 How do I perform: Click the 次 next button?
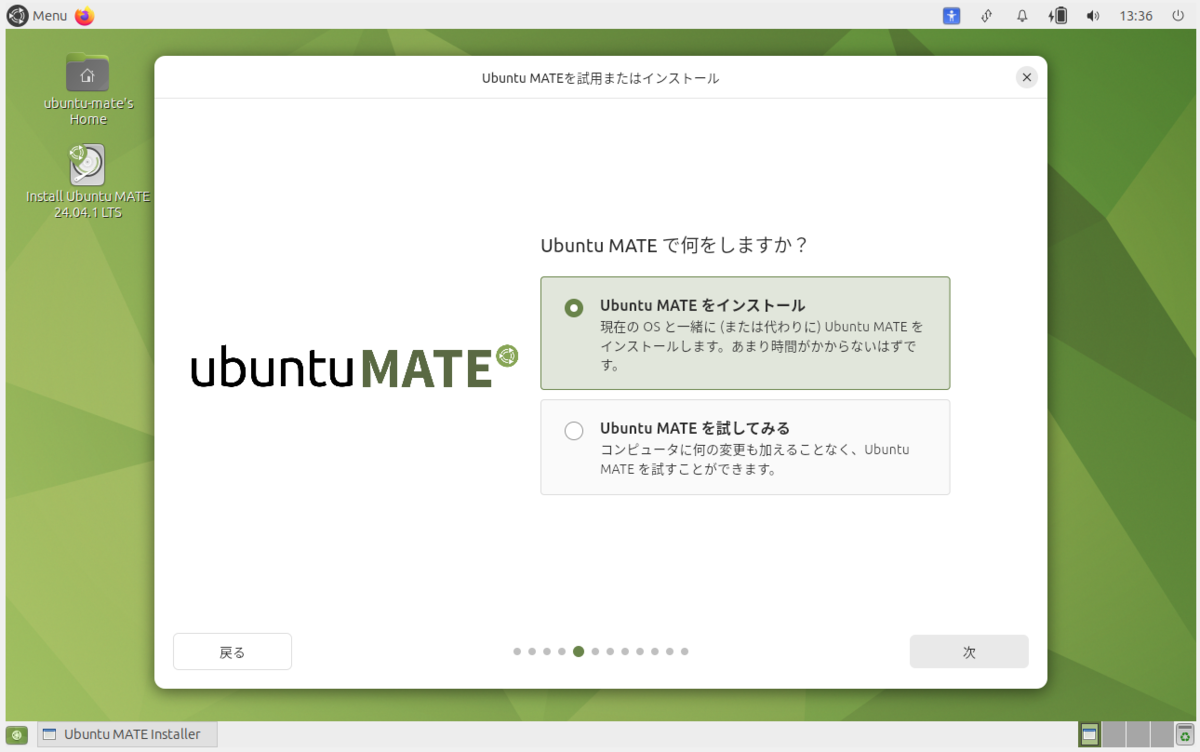[x=969, y=652]
